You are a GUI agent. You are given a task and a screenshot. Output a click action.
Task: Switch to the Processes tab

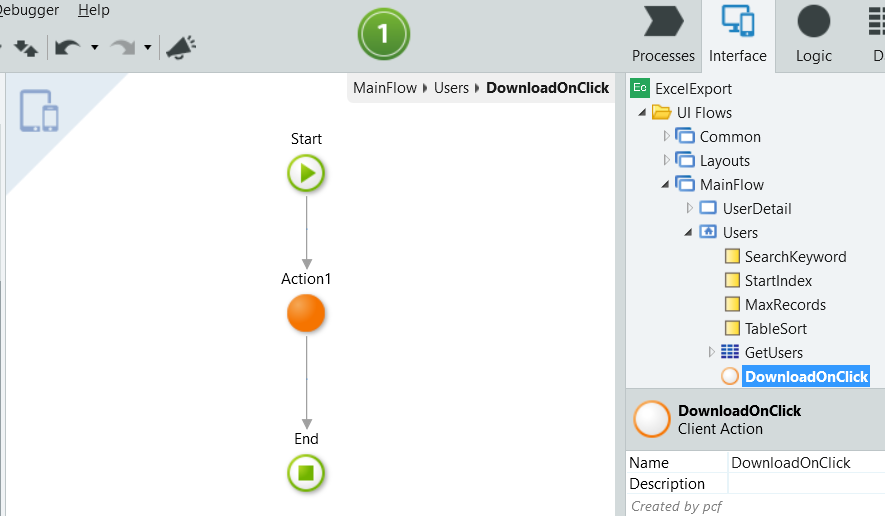(x=663, y=36)
